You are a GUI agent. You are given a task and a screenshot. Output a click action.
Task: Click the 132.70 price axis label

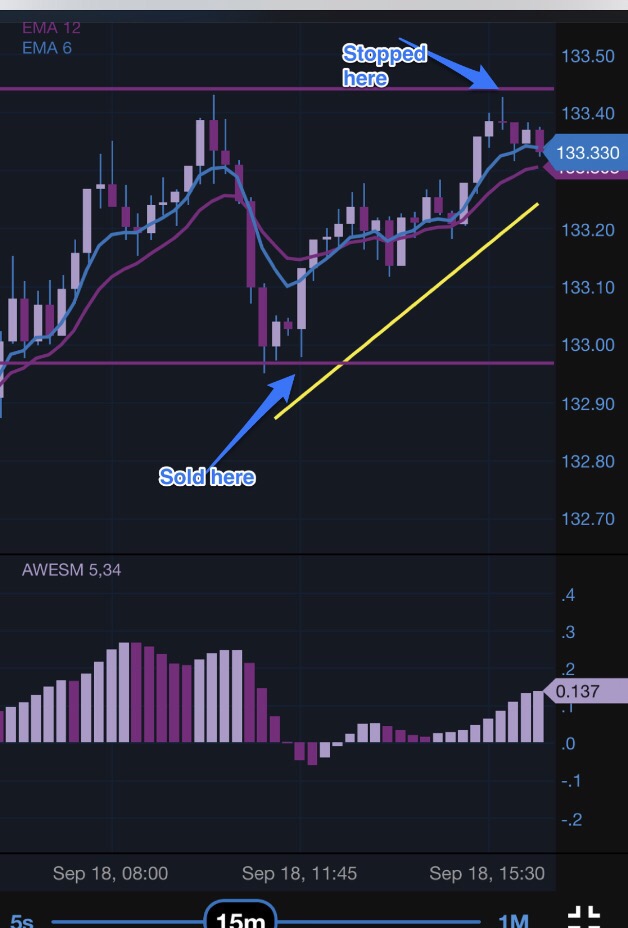(588, 519)
